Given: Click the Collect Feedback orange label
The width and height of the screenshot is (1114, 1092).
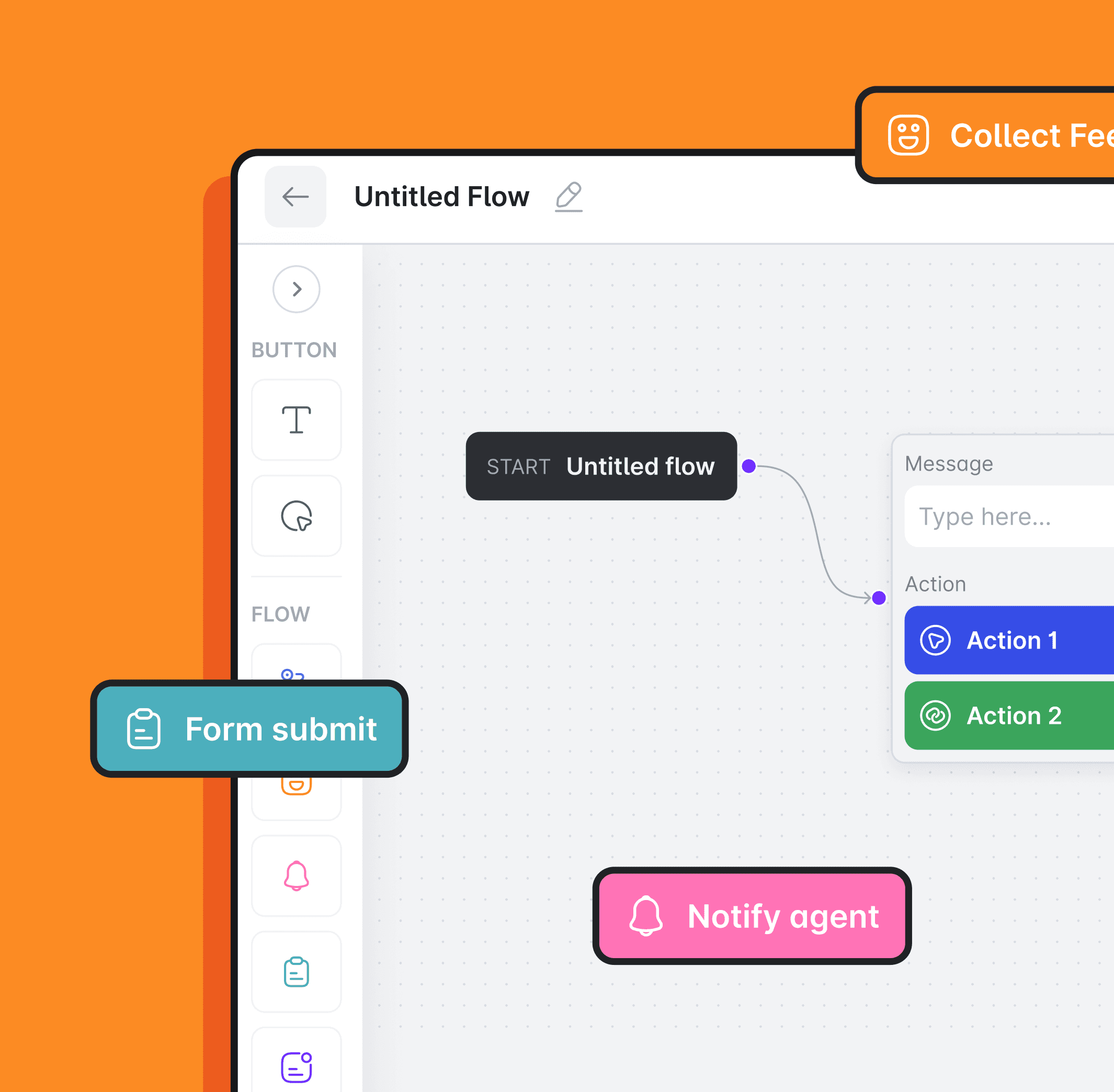Looking at the screenshot, I should (985, 135).
